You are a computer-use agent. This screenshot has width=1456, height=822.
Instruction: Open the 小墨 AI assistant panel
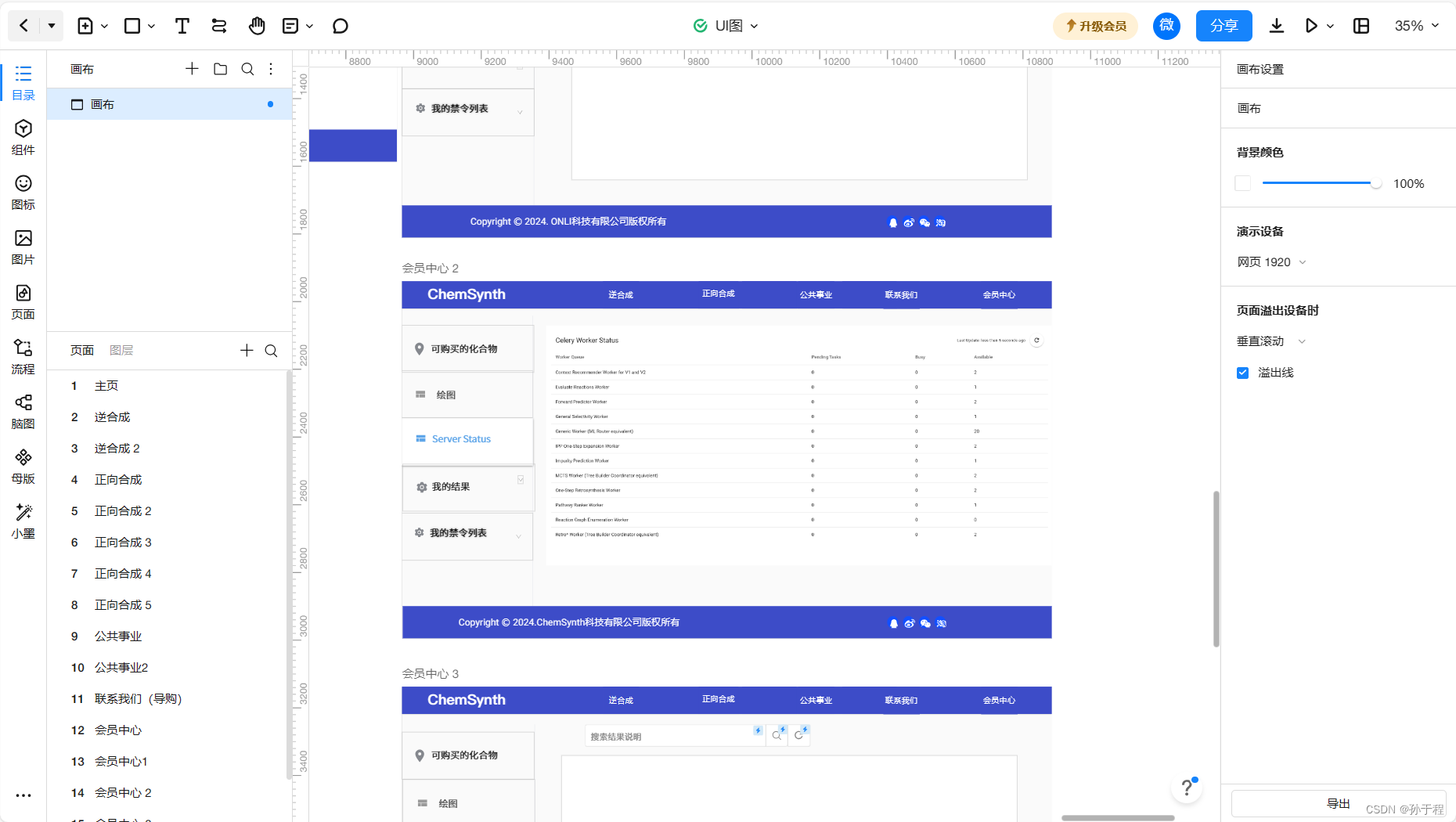point(23,521)
